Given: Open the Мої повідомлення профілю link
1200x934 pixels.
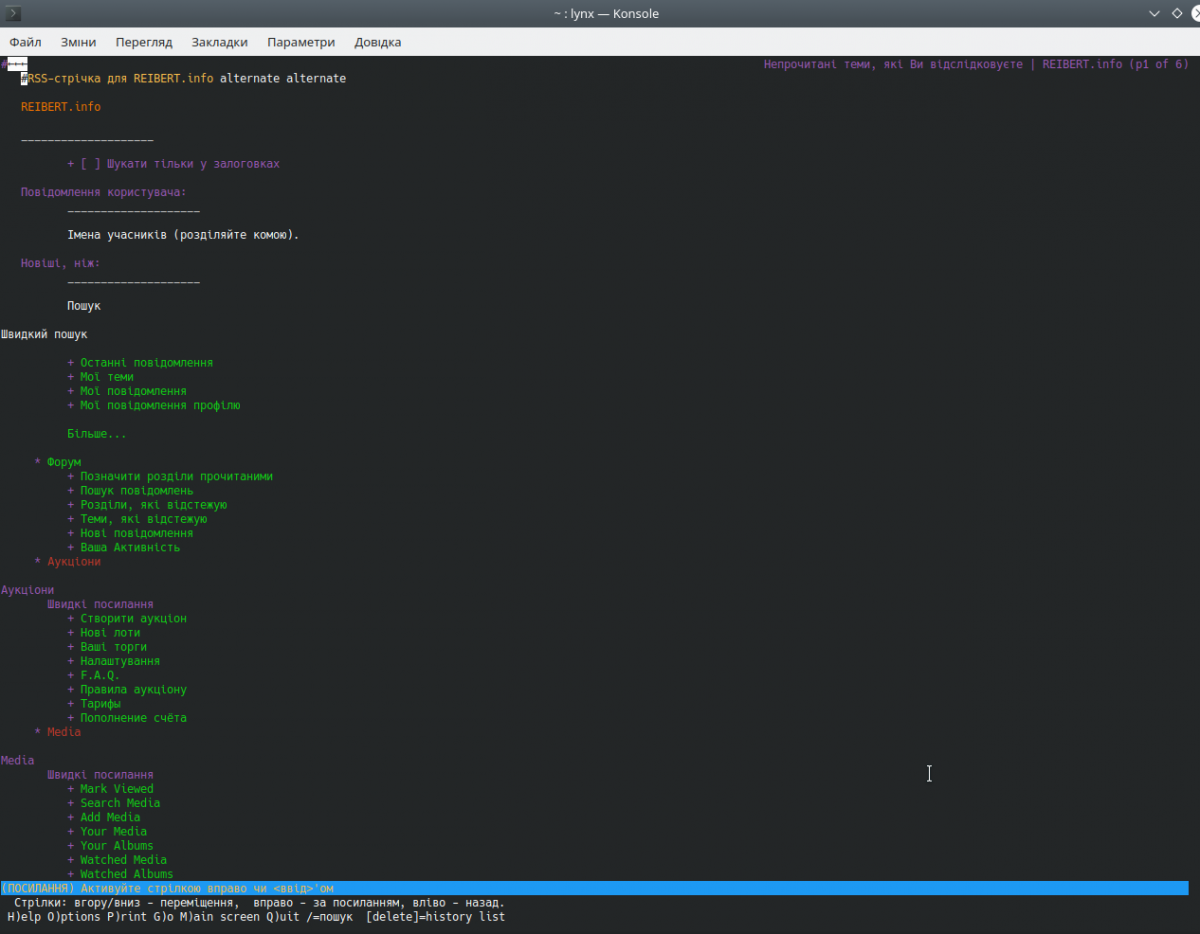Looking at the screenshot, I should (x=160, y=406).
